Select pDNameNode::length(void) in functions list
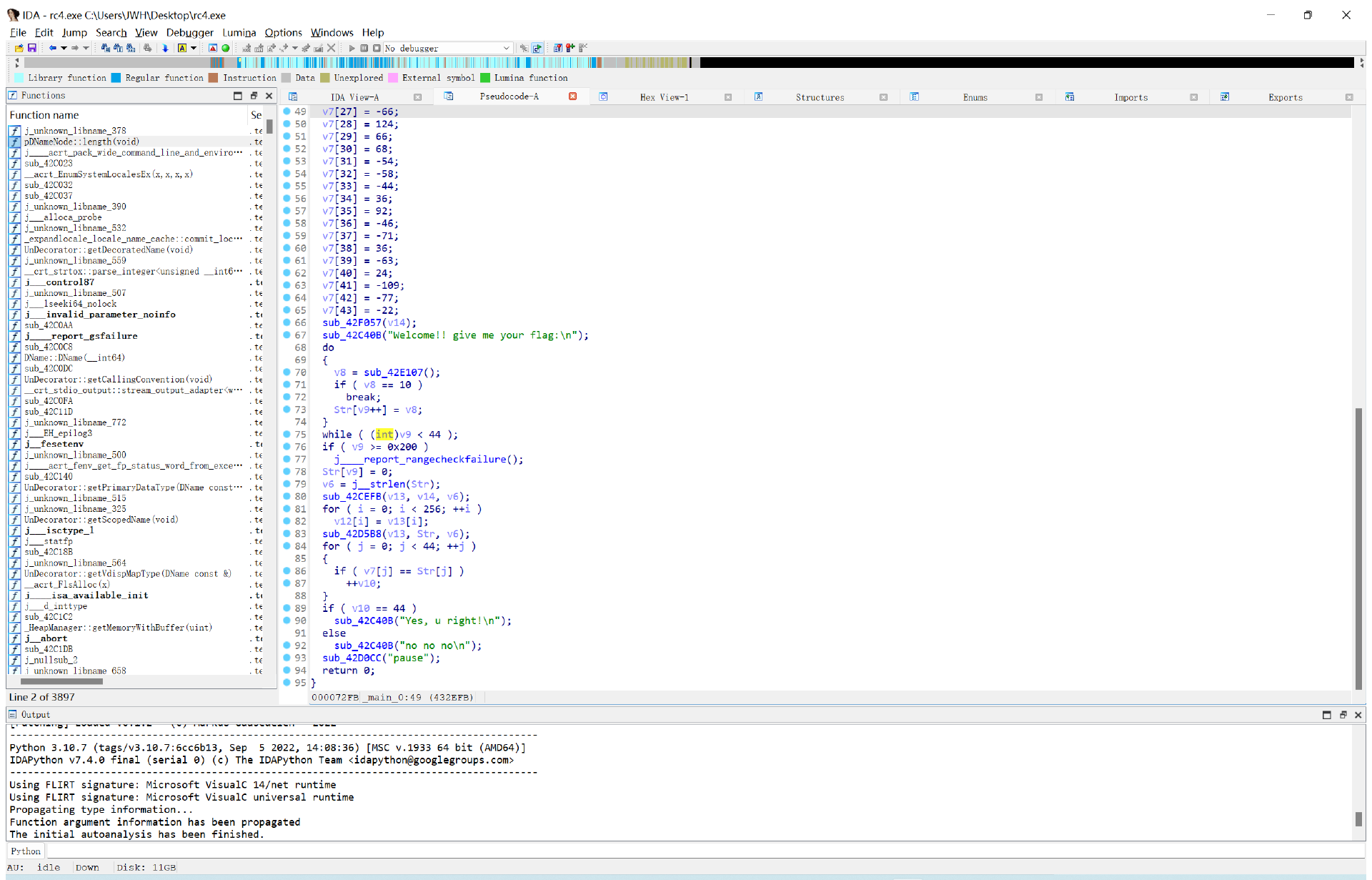 tap(81, 142)
